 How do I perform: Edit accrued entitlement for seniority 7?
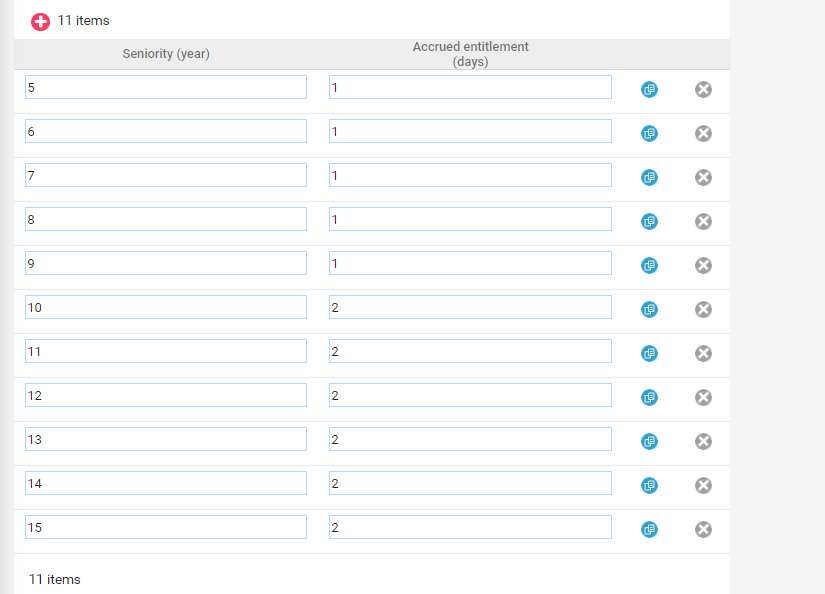(x=470, y=175)
